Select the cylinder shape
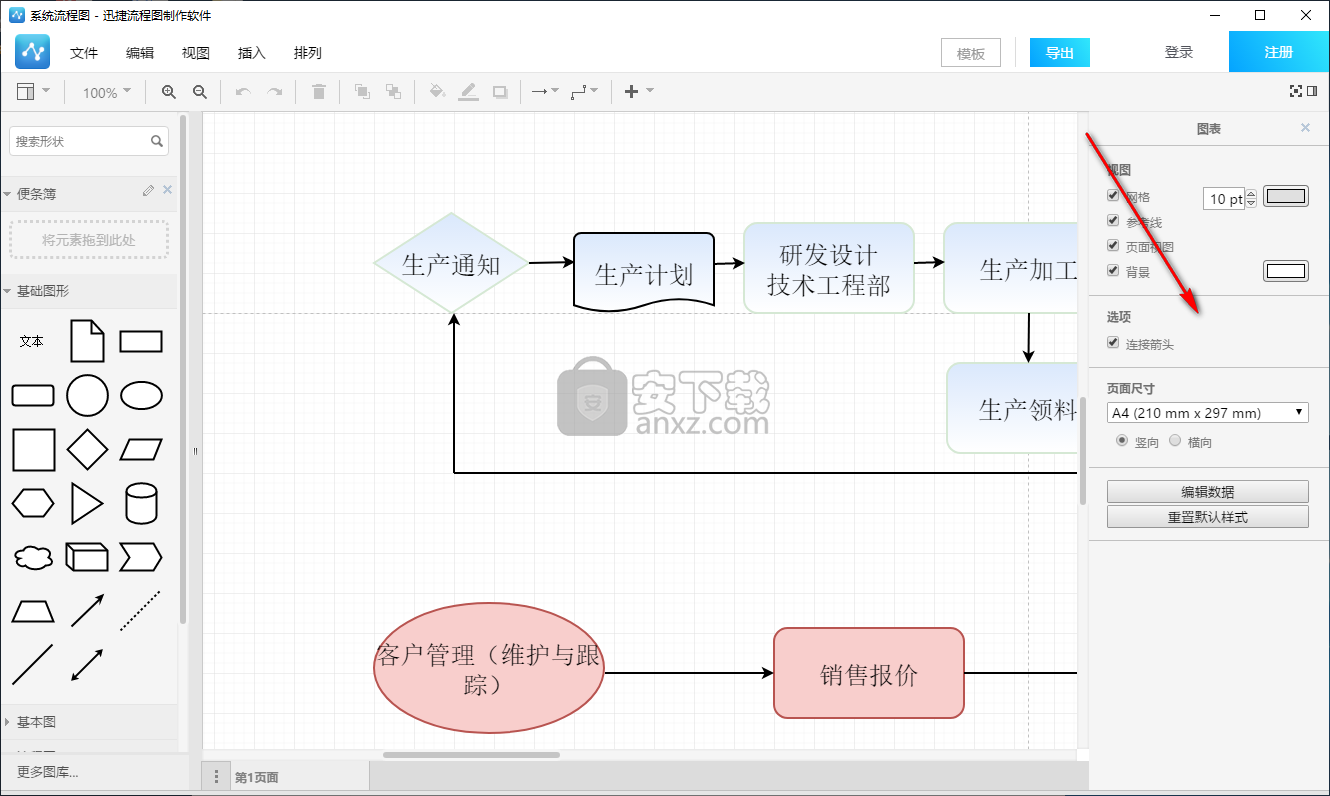The image size is (1330, 796). (x=141, y=504)
